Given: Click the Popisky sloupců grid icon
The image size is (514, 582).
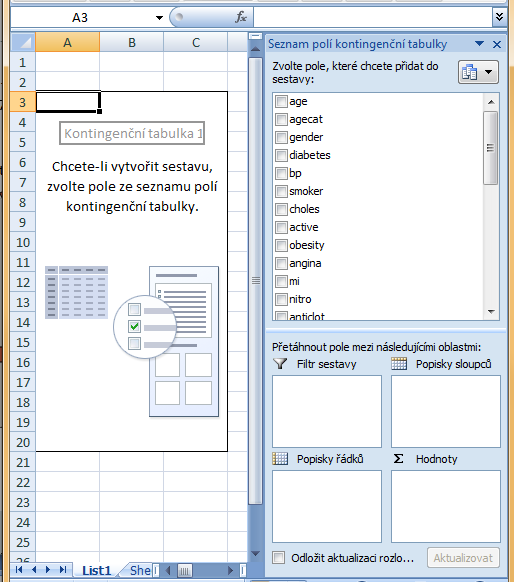Looking at the screenshot, I should 399,363.
